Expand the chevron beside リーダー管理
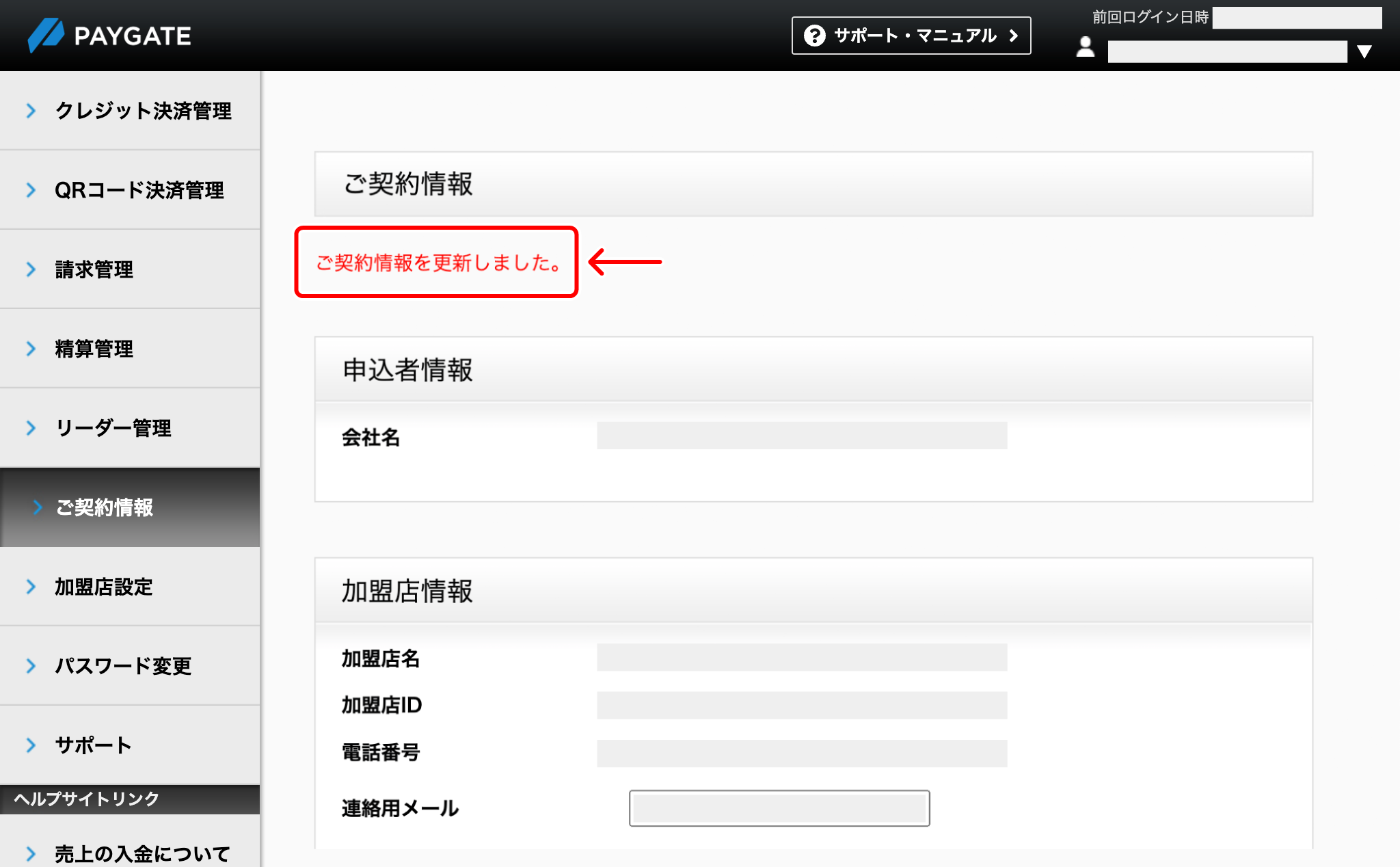 click(31, 428)
